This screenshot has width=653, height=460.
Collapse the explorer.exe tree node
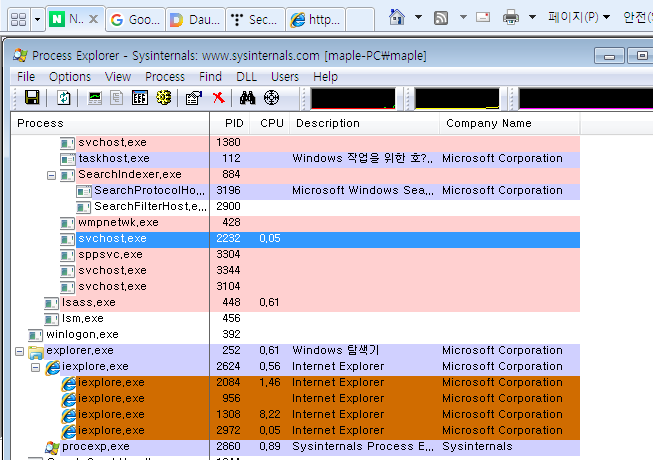20,352
